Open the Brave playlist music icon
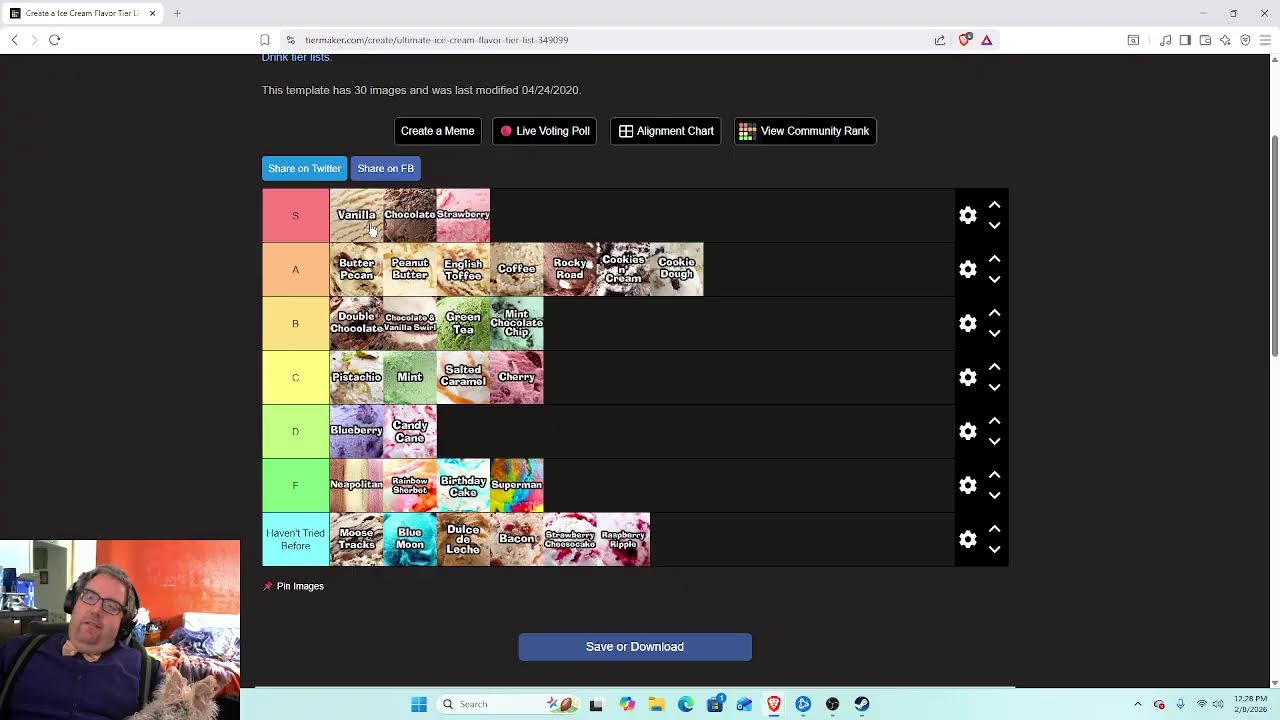Image resolution: width=1280 pixels, height=720 pixels. (x=1165, y=40)
